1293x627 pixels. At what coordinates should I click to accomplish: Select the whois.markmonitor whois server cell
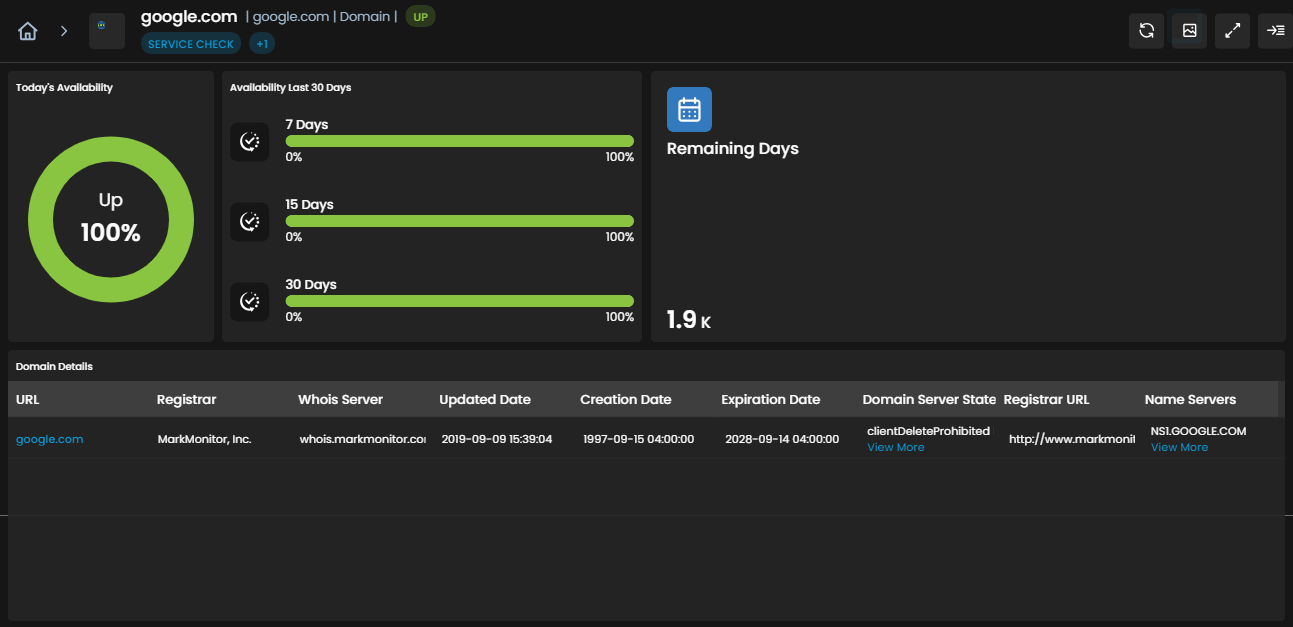[363, 439]
